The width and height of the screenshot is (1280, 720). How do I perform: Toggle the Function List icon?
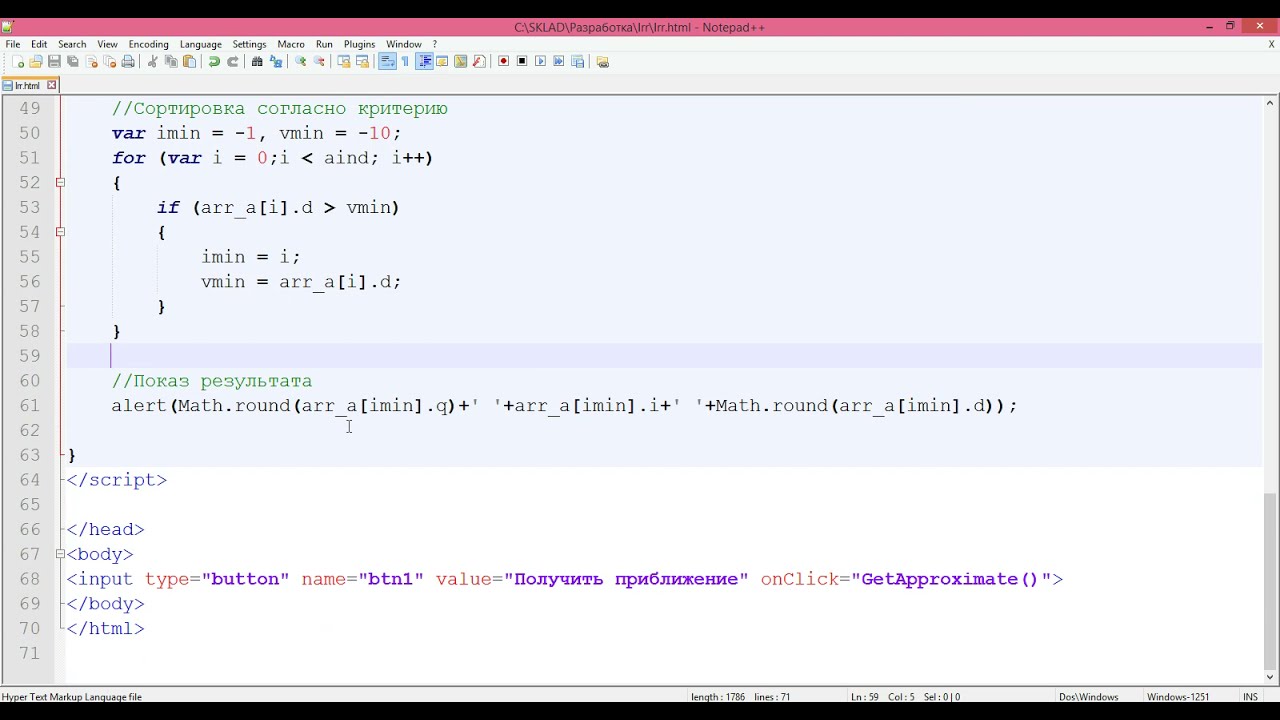point(479,61)
